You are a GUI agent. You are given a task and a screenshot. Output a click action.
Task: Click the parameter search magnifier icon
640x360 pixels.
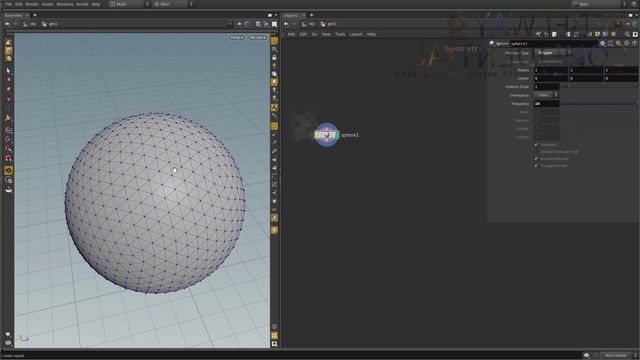pos(619,43)
